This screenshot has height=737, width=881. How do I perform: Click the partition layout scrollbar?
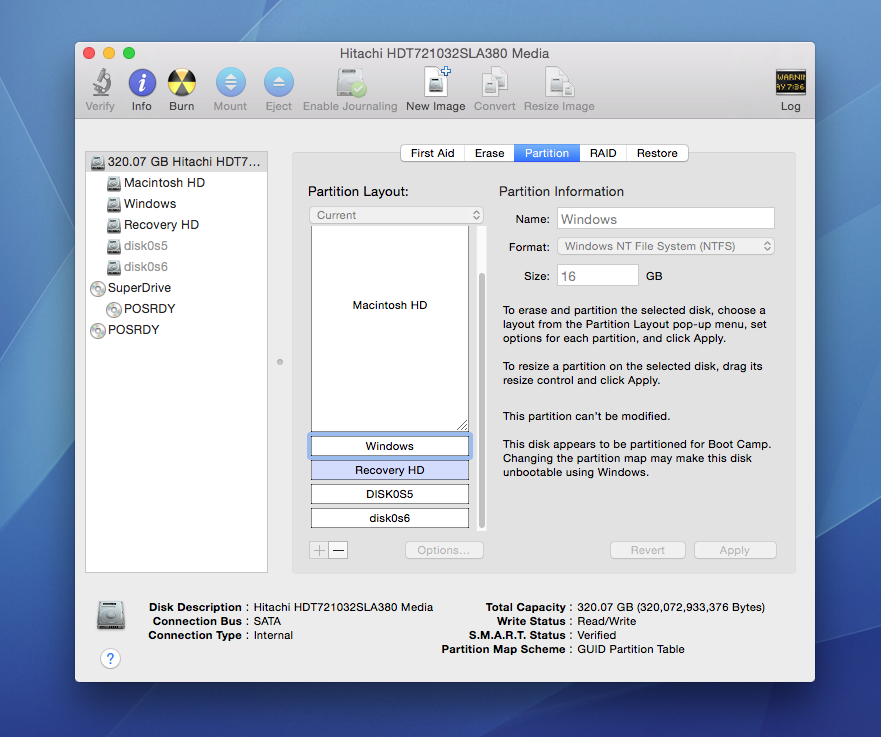click(x=482, y=400)
